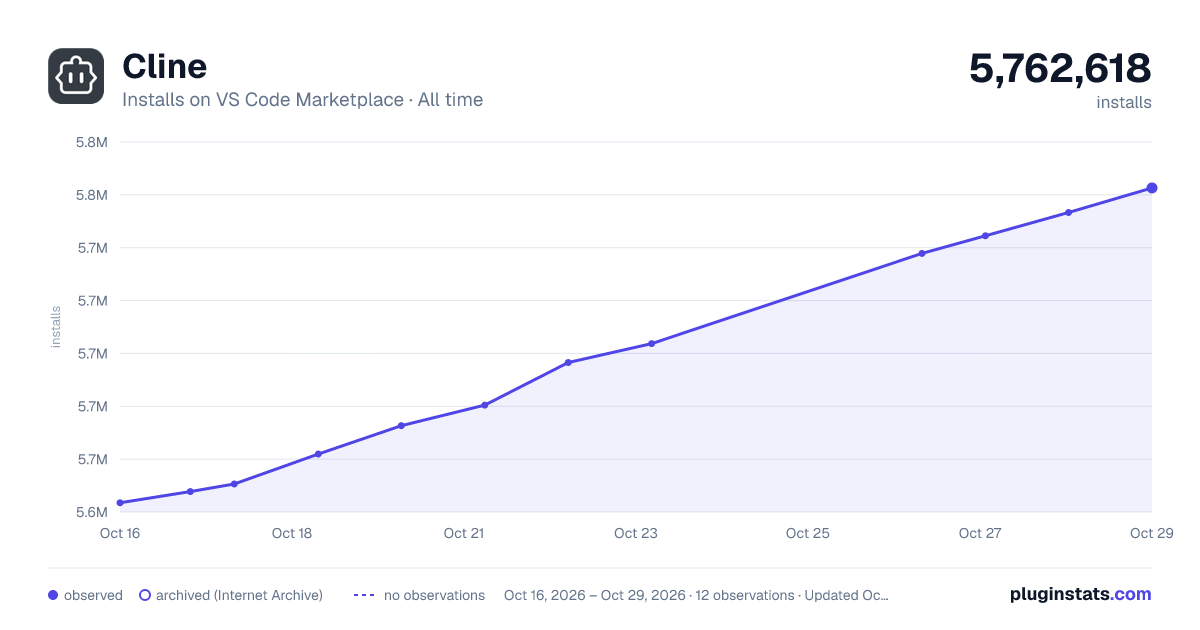The image size is (1200, 630).
Task: Click the 'installs' label beneath the total count
Action: click(x=1124, y=102)
